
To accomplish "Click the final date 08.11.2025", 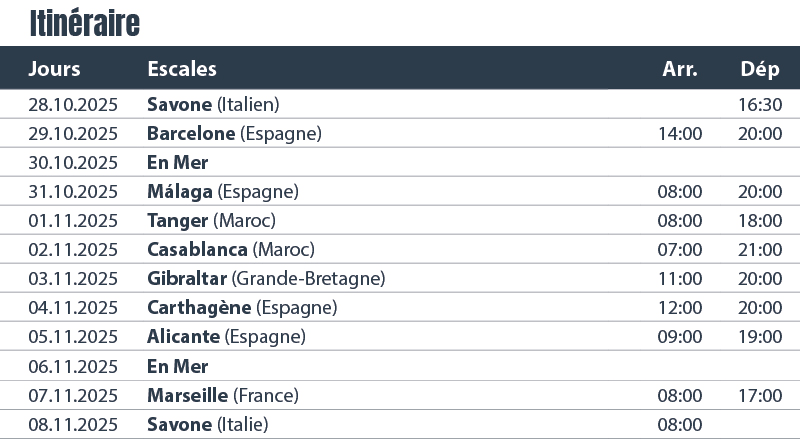I will 73,424.
